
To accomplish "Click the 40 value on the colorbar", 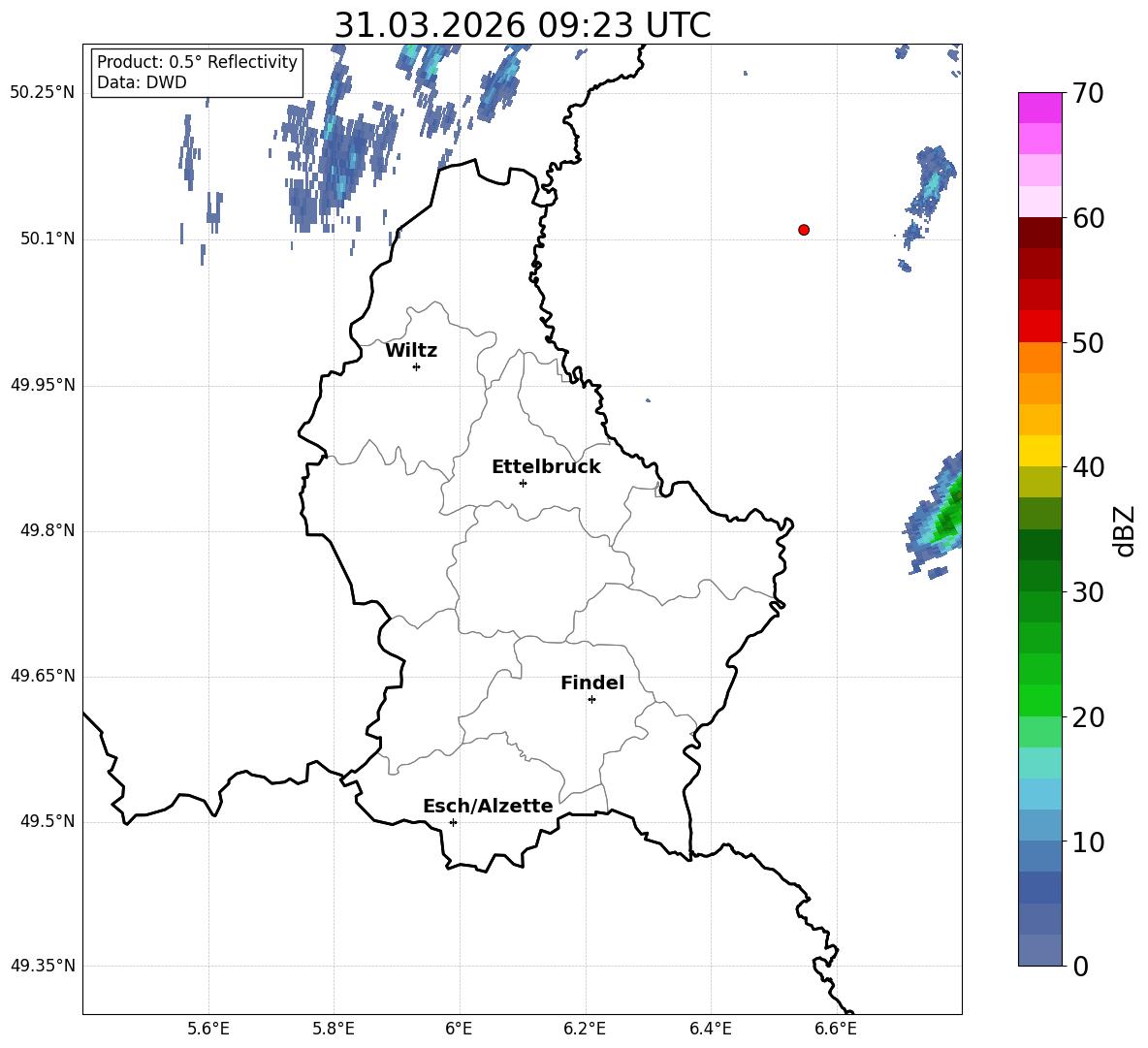I will click(1088, 467).
